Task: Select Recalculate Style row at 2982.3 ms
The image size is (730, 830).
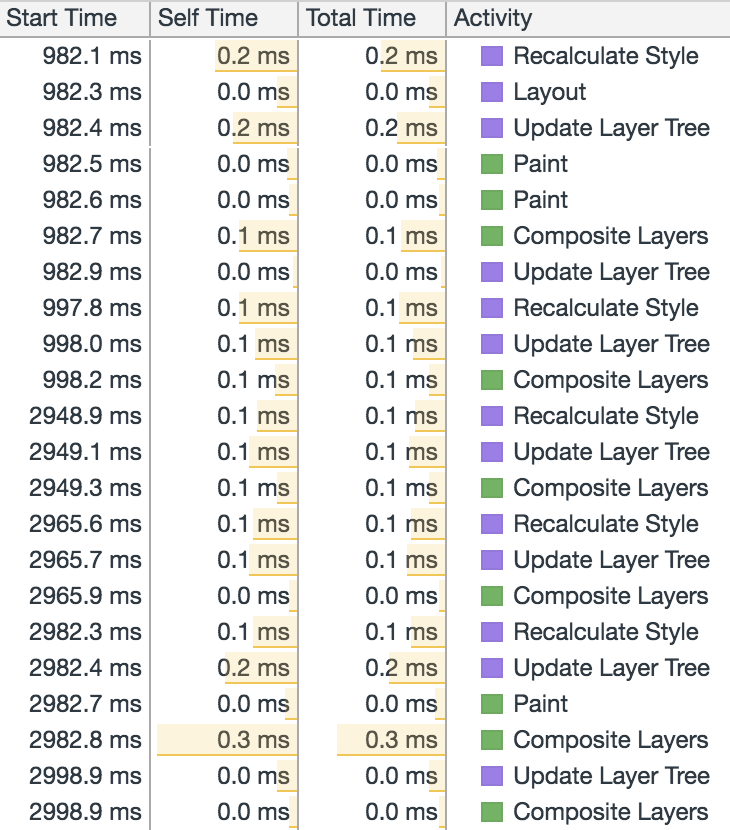Action: (365, 631)
